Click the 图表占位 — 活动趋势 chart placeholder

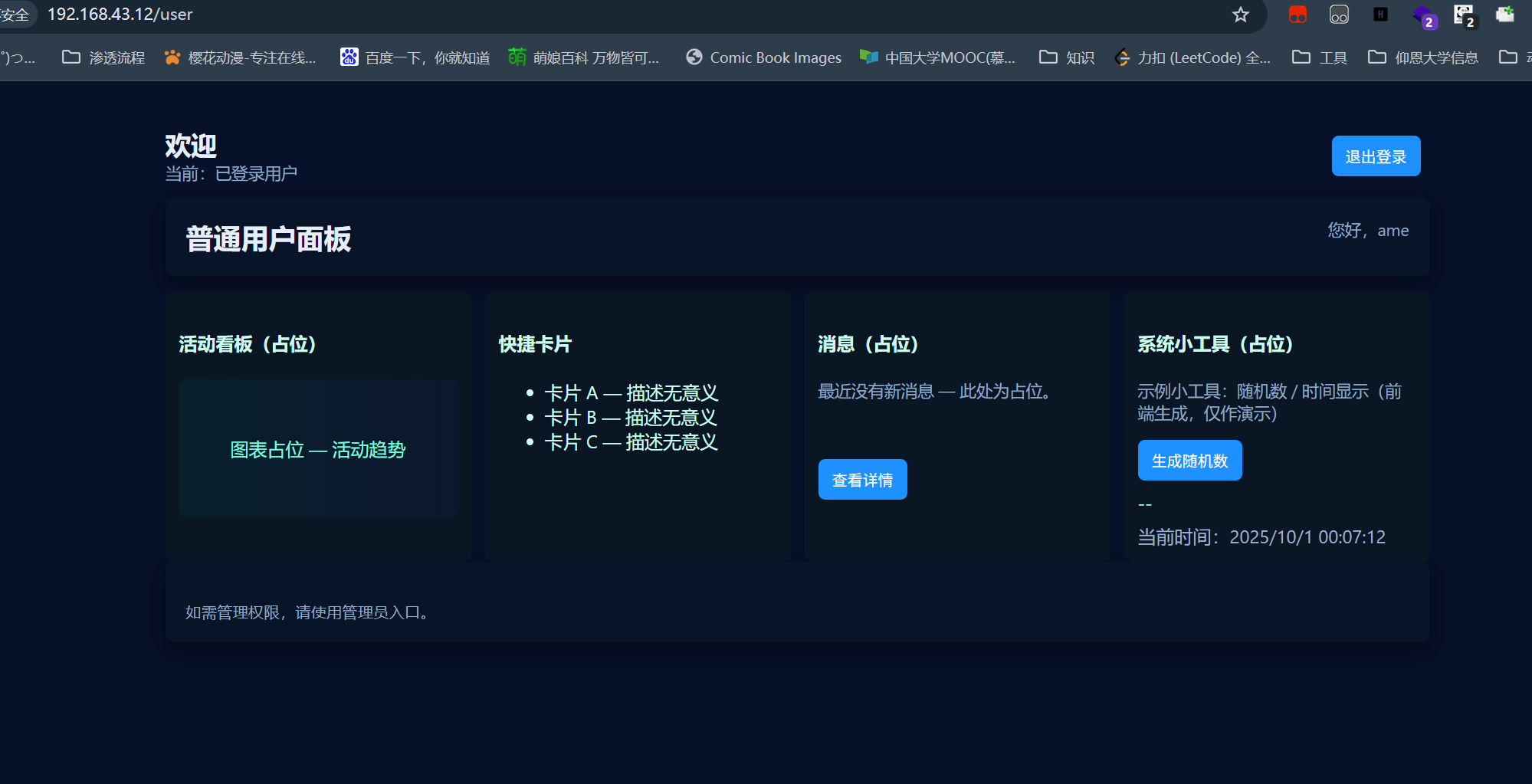coord(318,448)
